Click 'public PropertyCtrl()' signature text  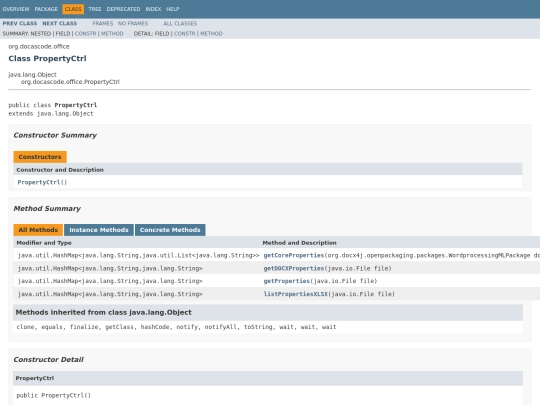coord(53,395)
